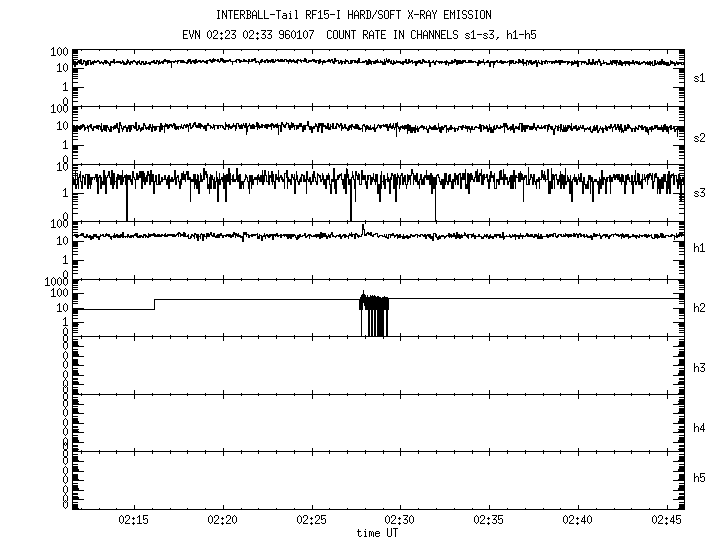Click the 02:20 time tick label
The width and height of the screenshot is (720, 550).
pyautogui.click(x=222, y=521)
